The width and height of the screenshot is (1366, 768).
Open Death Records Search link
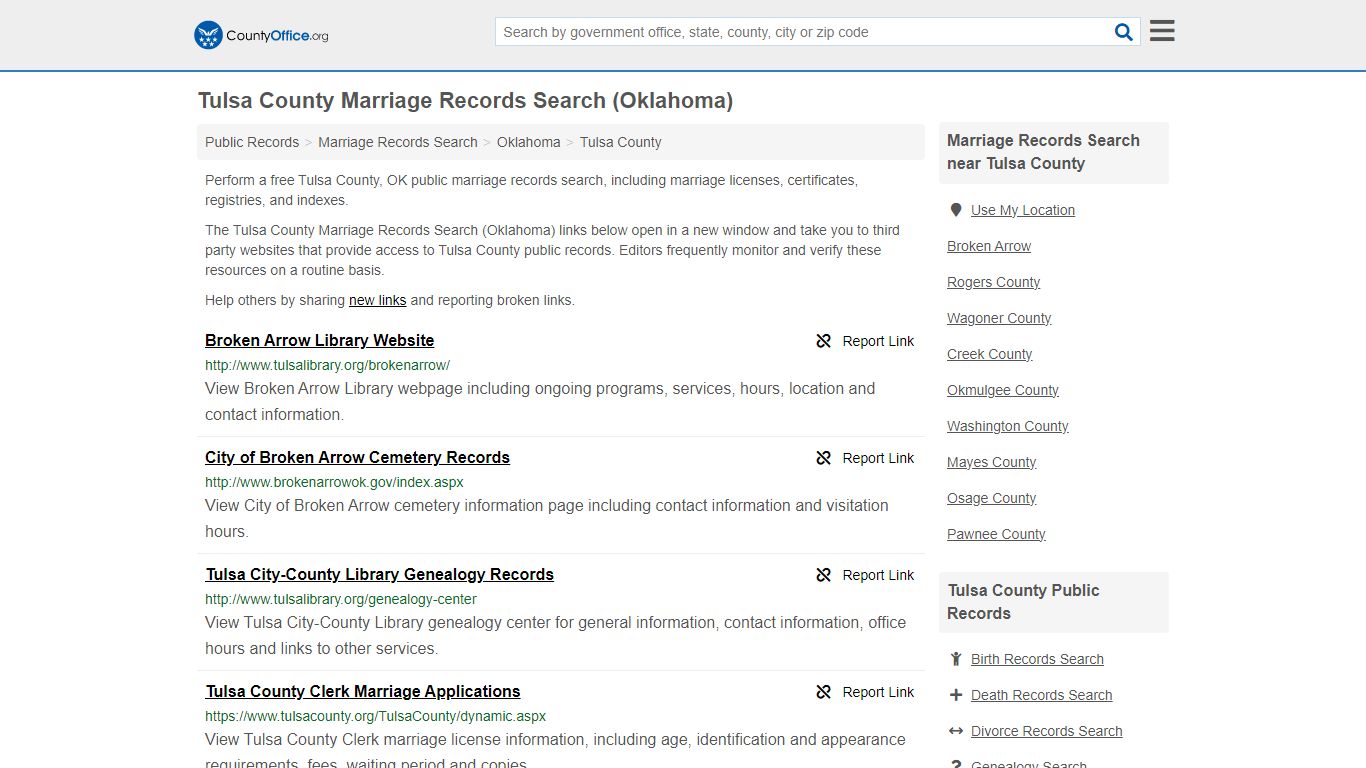1041,695
